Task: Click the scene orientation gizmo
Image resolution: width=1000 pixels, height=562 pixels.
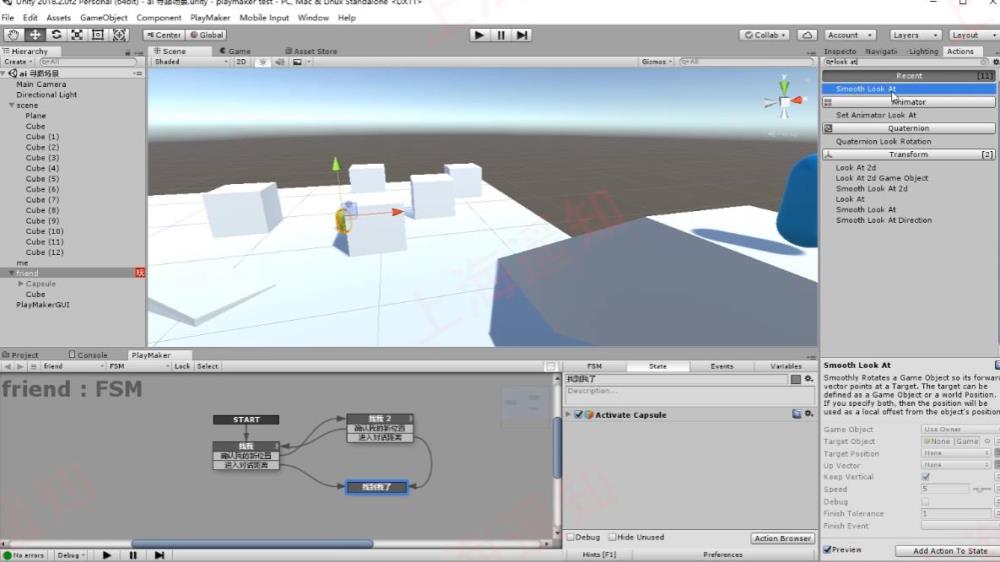Action: tap(784, 100)
